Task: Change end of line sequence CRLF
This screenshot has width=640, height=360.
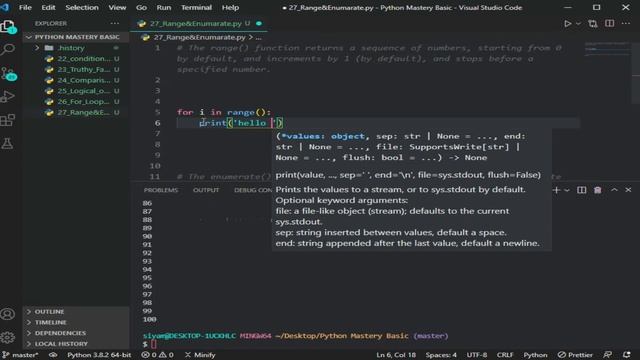Action: (x=505, y=355)
